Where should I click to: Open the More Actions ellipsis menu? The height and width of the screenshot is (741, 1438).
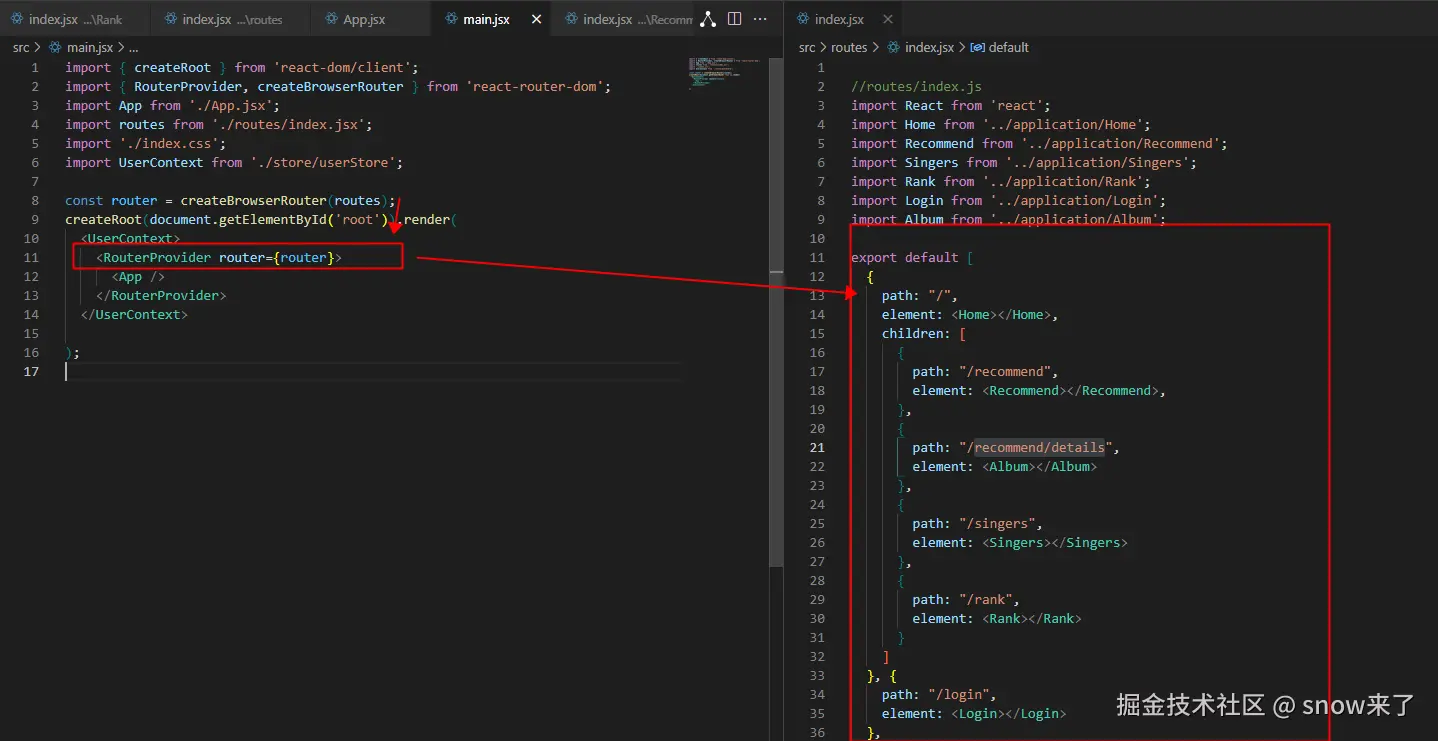[761, 19]
